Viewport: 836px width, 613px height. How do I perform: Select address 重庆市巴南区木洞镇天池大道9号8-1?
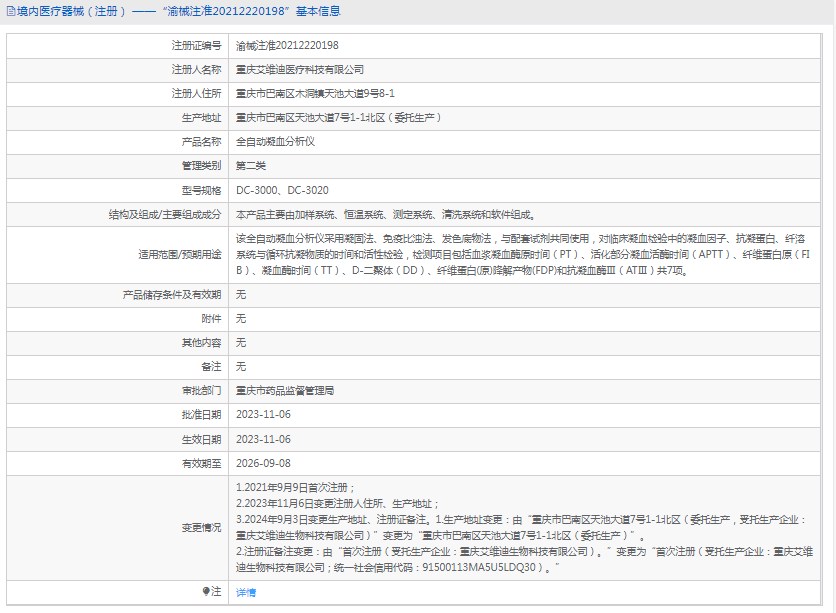[x=315, y=94]
